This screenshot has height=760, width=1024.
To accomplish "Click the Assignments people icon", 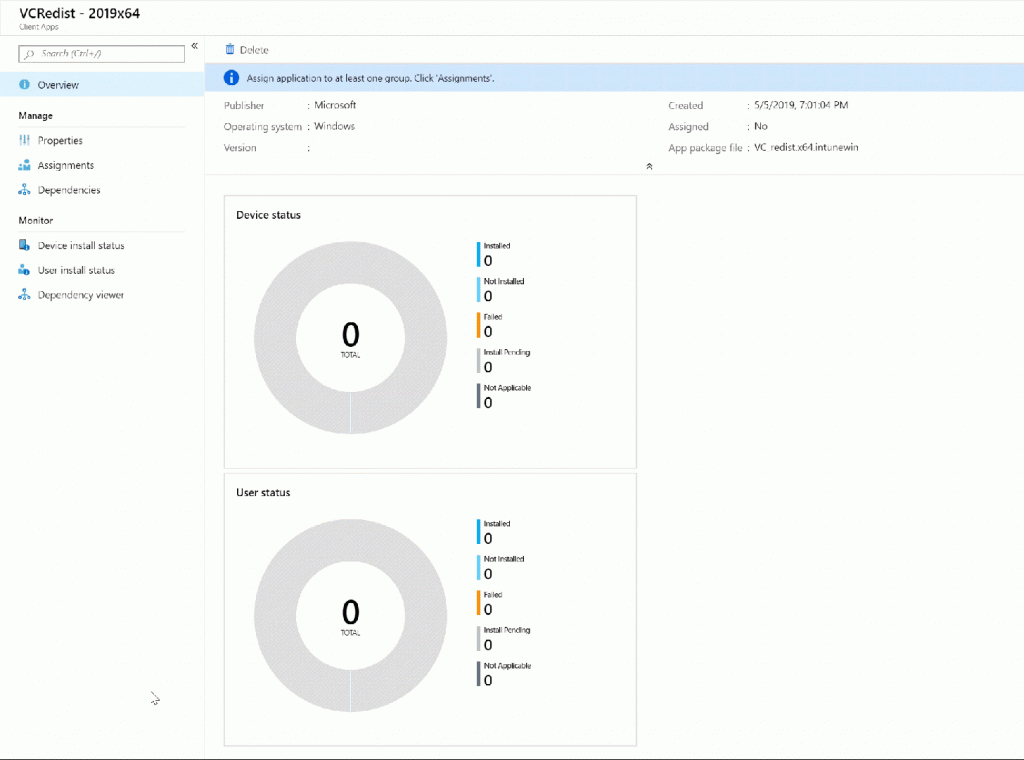I will tap(24, 165).
